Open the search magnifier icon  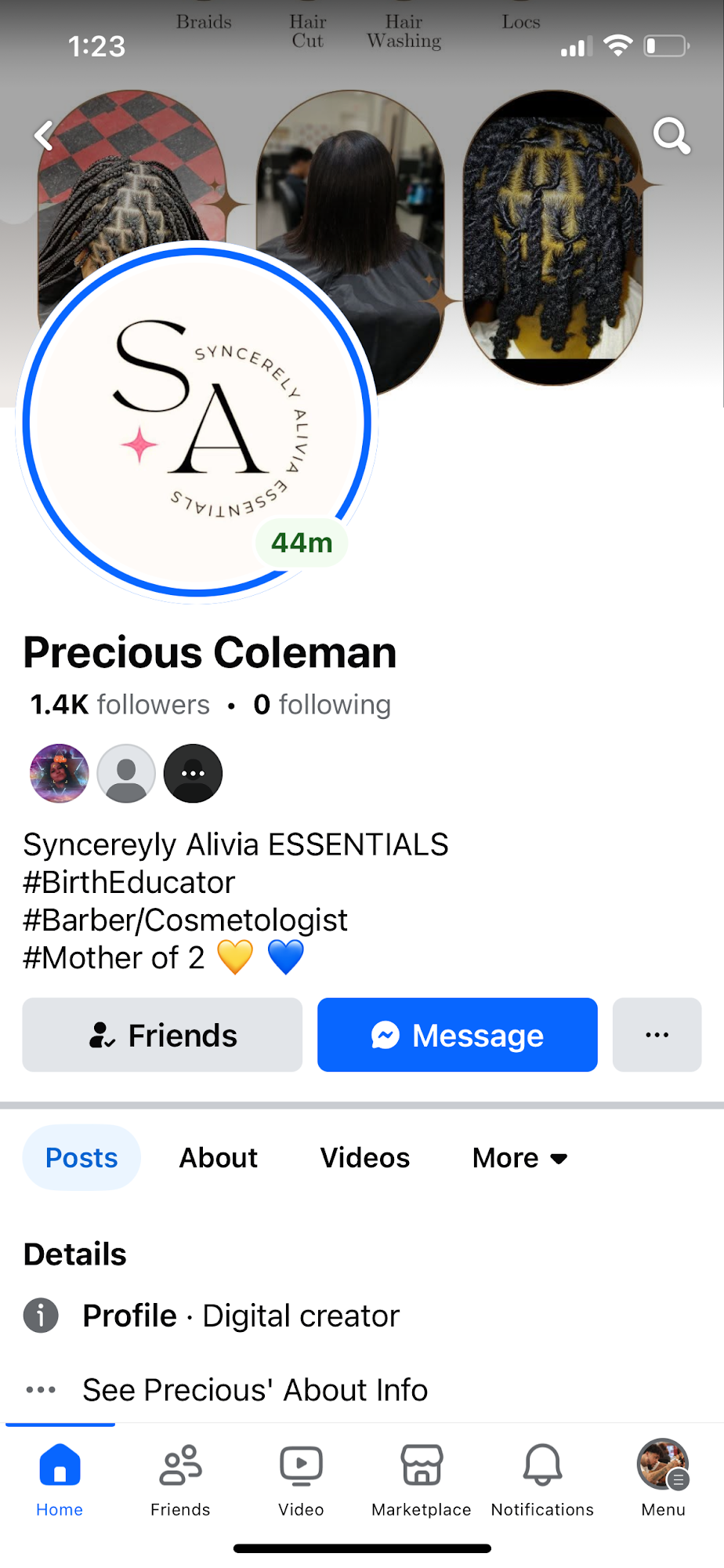(x=672, y=136)
